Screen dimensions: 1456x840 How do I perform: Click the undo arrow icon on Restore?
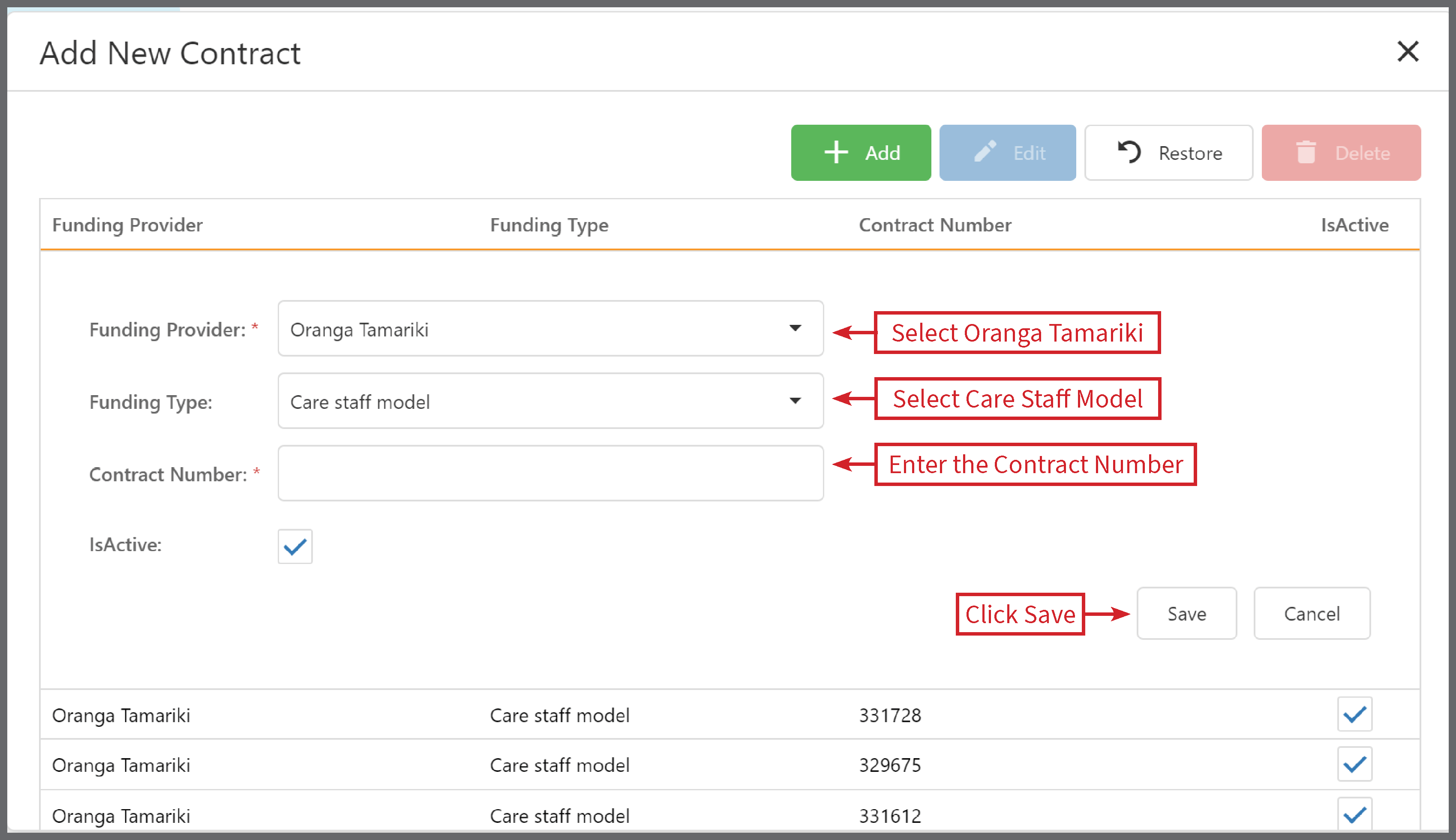tap(1129, 152)
